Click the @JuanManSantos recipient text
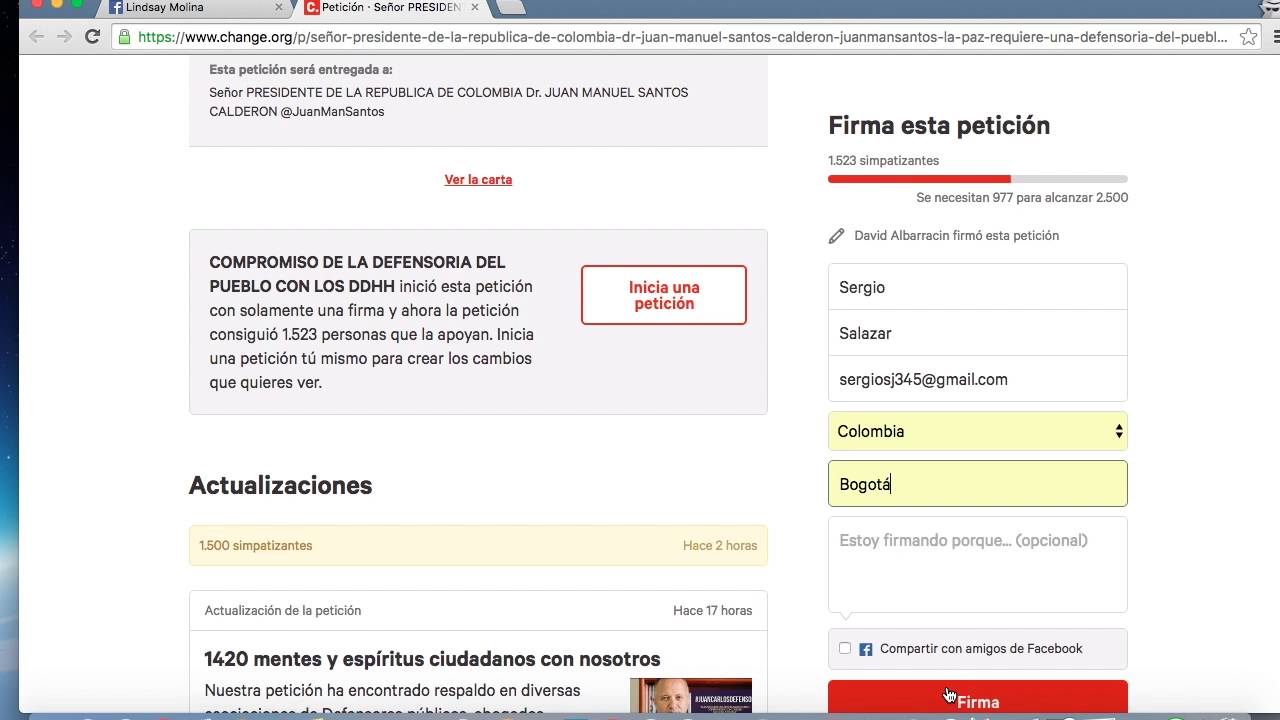 click(332, 112)
